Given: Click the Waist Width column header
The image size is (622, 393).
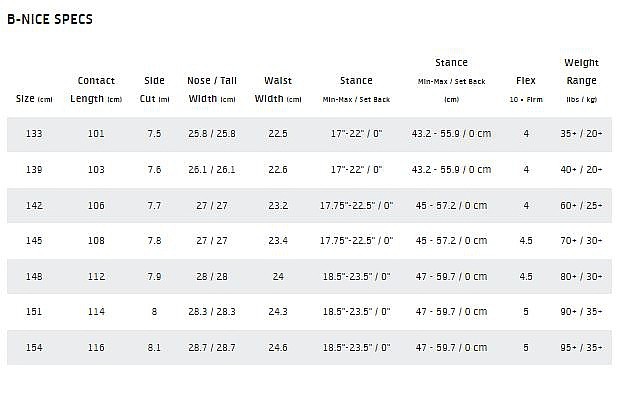Looking at the screenshot, I should click(278, 90).
